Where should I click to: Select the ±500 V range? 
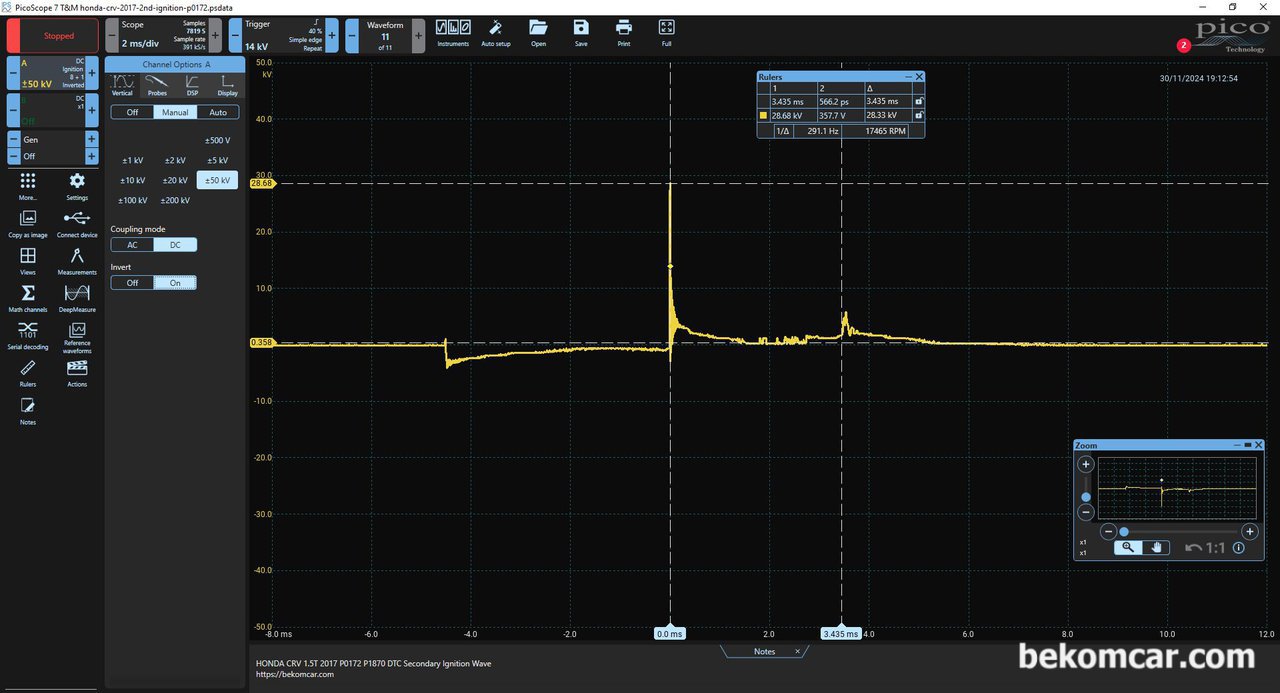coord(217,140)
